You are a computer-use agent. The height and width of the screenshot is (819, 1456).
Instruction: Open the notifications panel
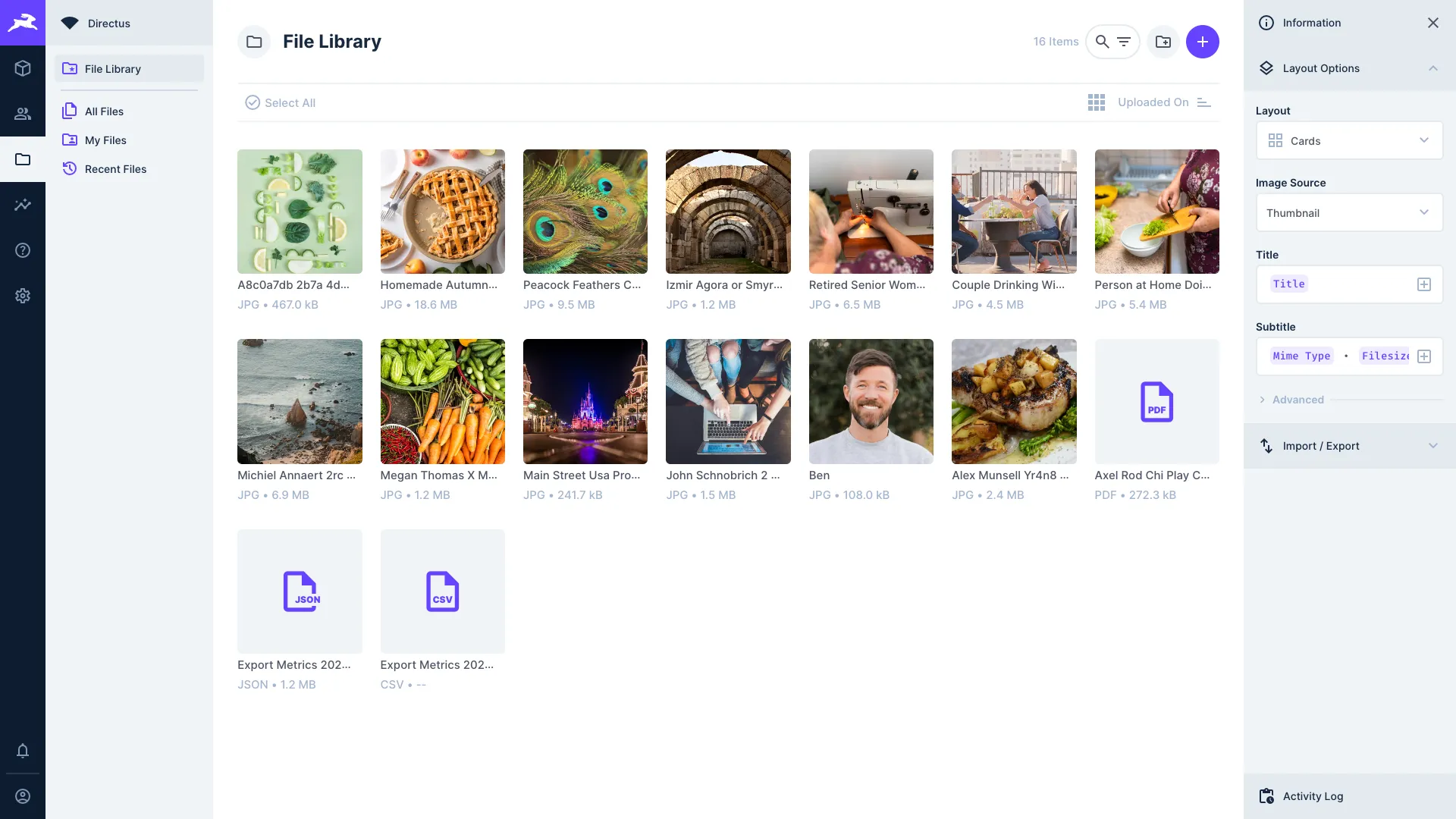click(x=23, y=751)
